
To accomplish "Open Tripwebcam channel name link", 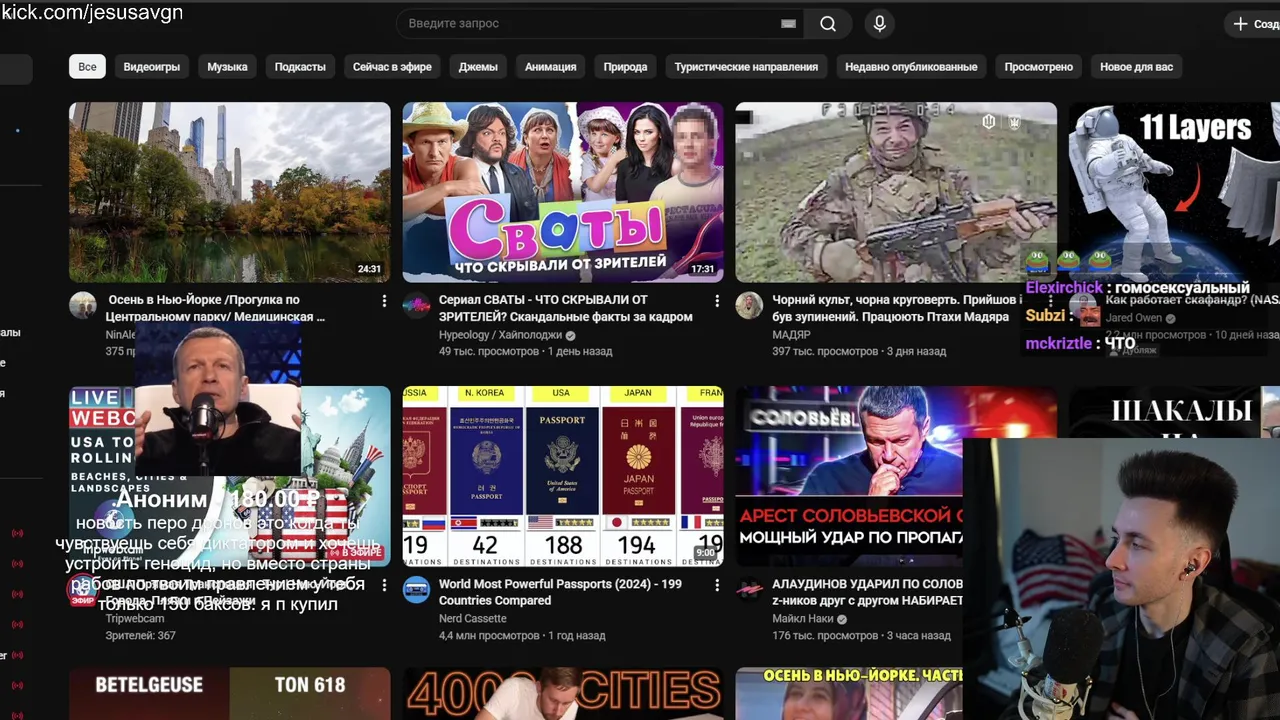I will click(x=135, y=619).
